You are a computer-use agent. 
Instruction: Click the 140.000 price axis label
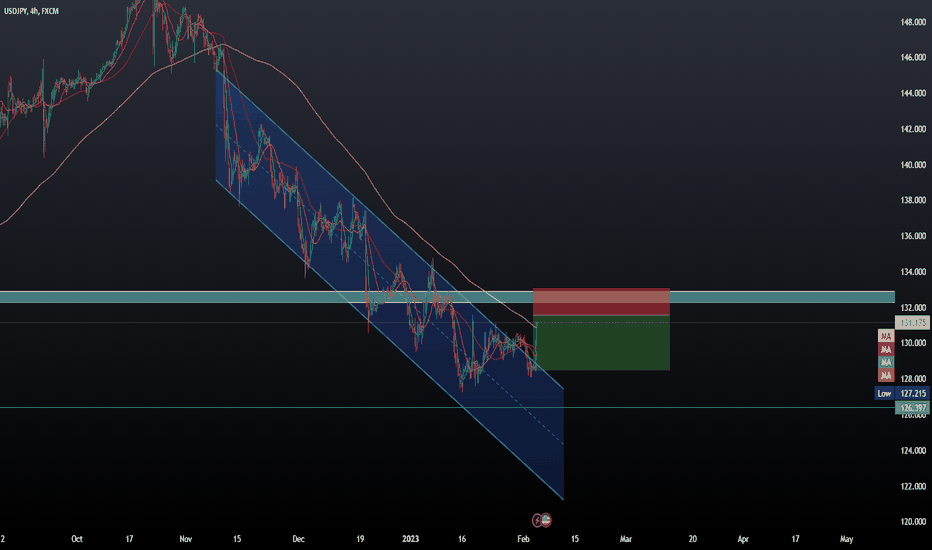point(913,165)
